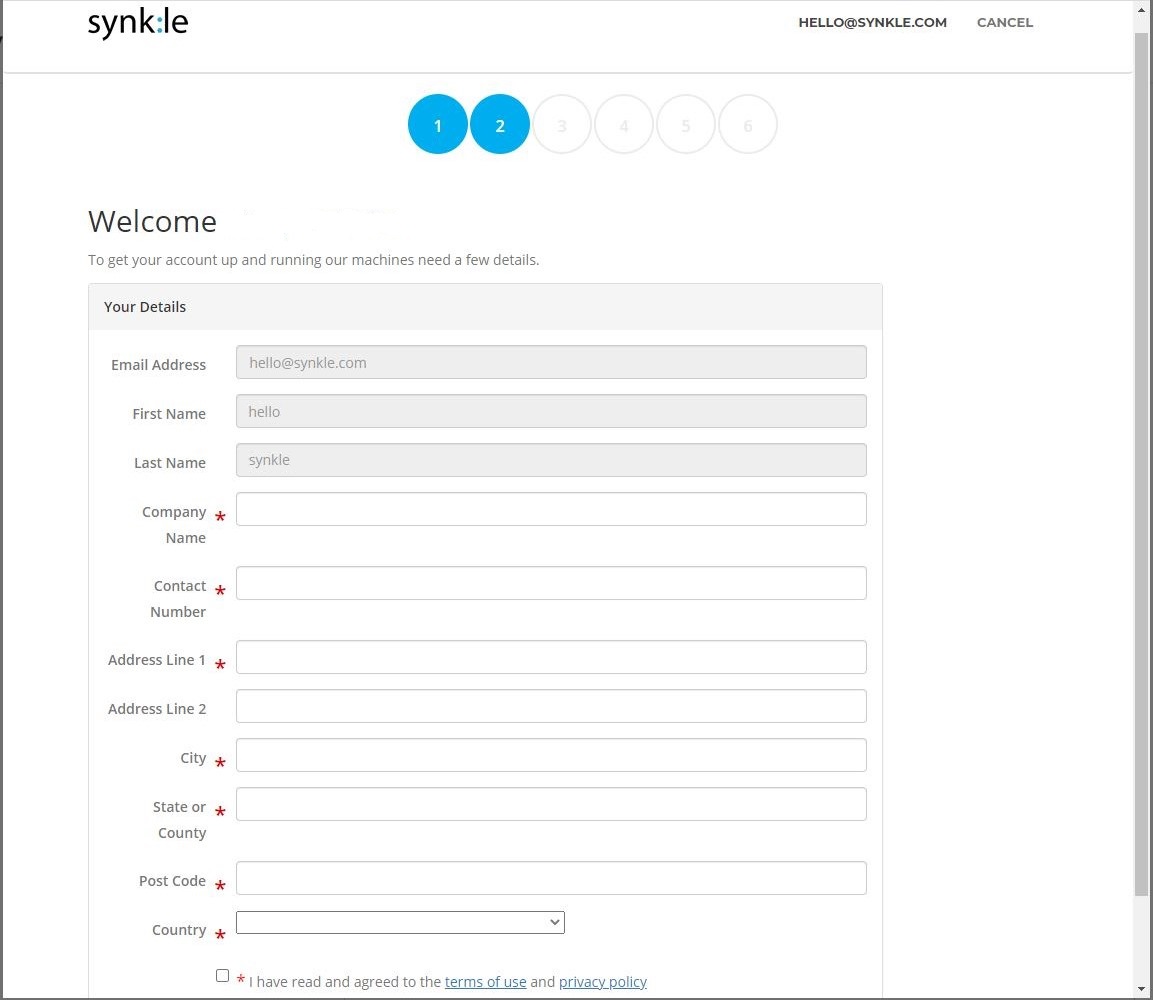This screenshot has height=1000, width=1153.
Task: Focus the Address Line 2 input
Action: click(x=551, y=707)
